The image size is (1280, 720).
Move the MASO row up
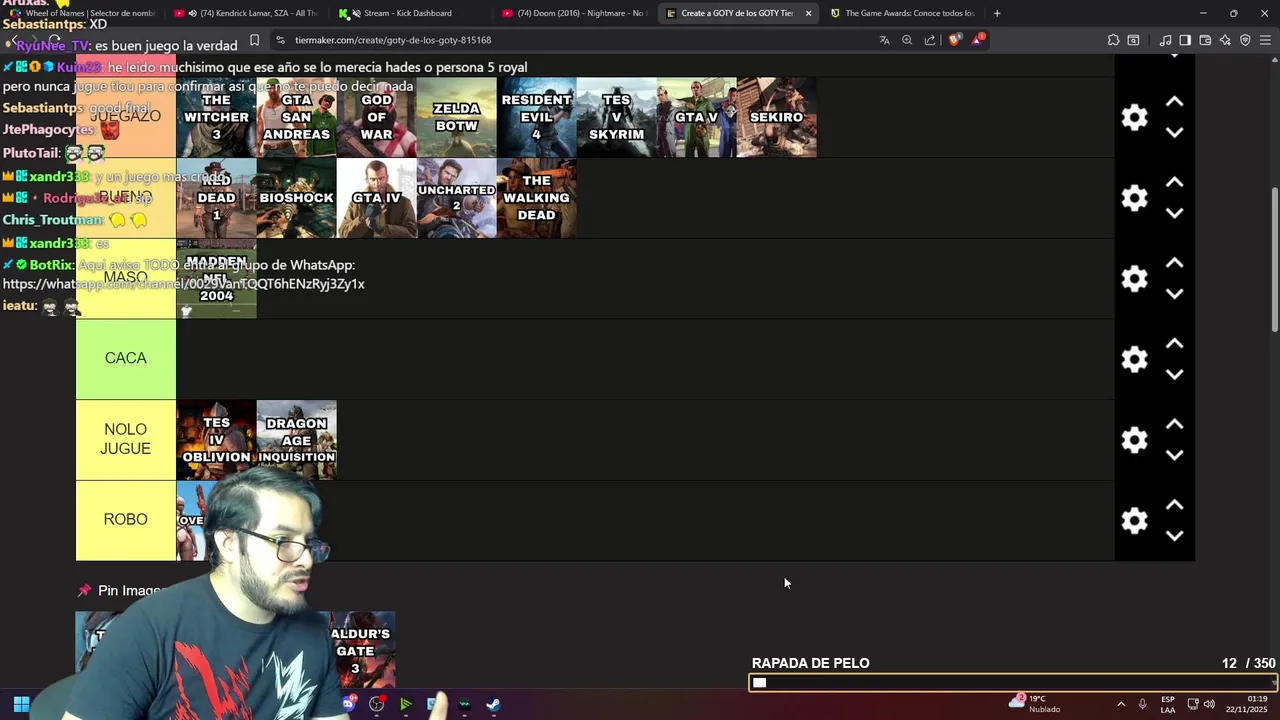point(1175,263)
